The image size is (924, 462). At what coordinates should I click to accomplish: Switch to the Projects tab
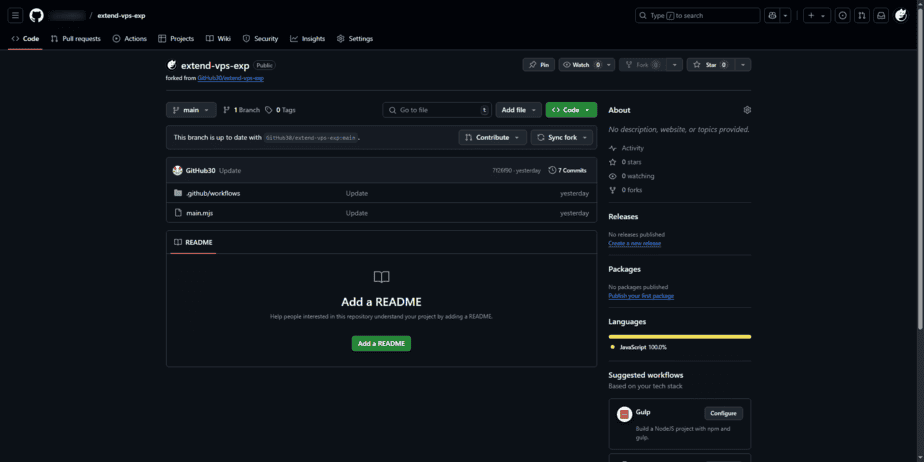coord(176,39)
